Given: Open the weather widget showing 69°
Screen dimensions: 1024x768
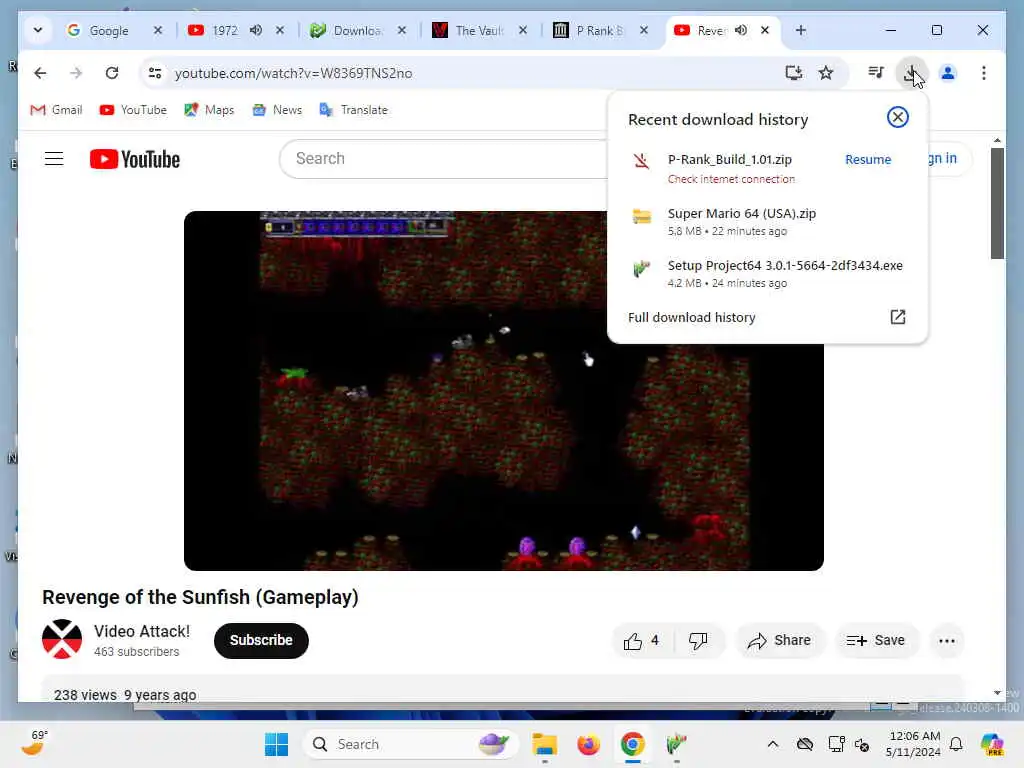Looking at the screenshot, I should pyautogui.click(x=35, y=743).
